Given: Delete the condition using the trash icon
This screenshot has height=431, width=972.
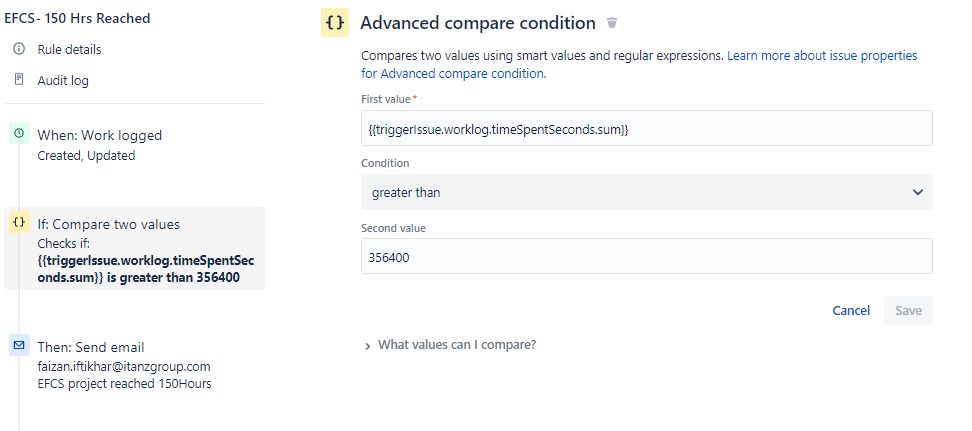Looking at the screenshot, I should tap(613, 23).
